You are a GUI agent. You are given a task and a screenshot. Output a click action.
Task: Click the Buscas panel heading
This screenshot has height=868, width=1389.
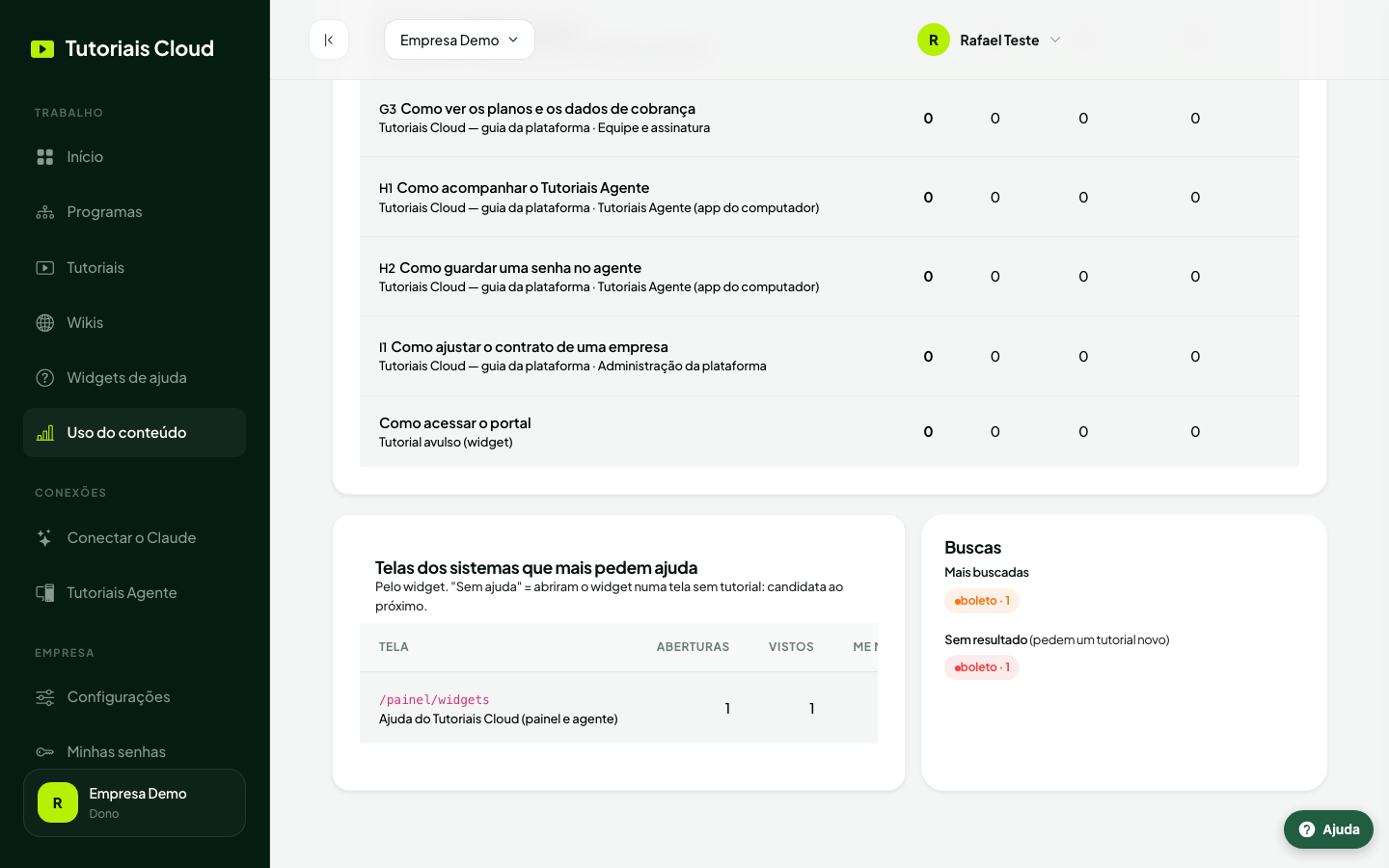click(x=972, y=548)
